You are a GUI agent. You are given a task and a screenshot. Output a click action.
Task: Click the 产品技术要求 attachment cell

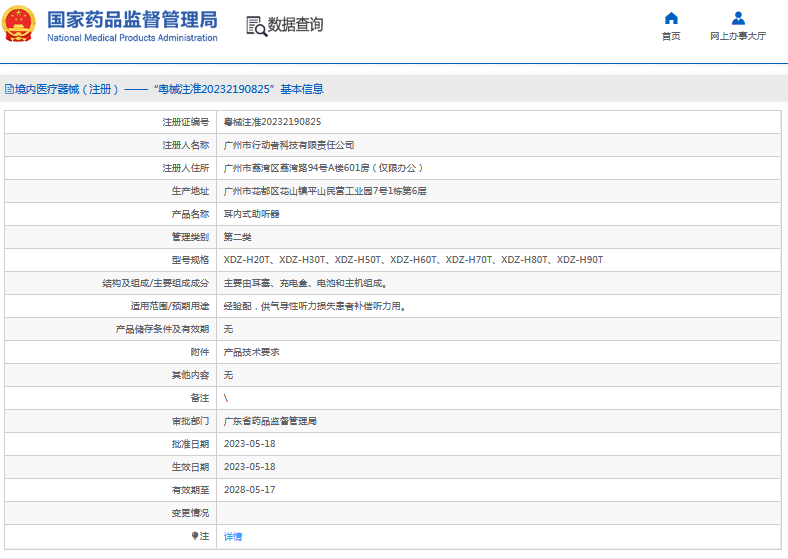(251, 352)
